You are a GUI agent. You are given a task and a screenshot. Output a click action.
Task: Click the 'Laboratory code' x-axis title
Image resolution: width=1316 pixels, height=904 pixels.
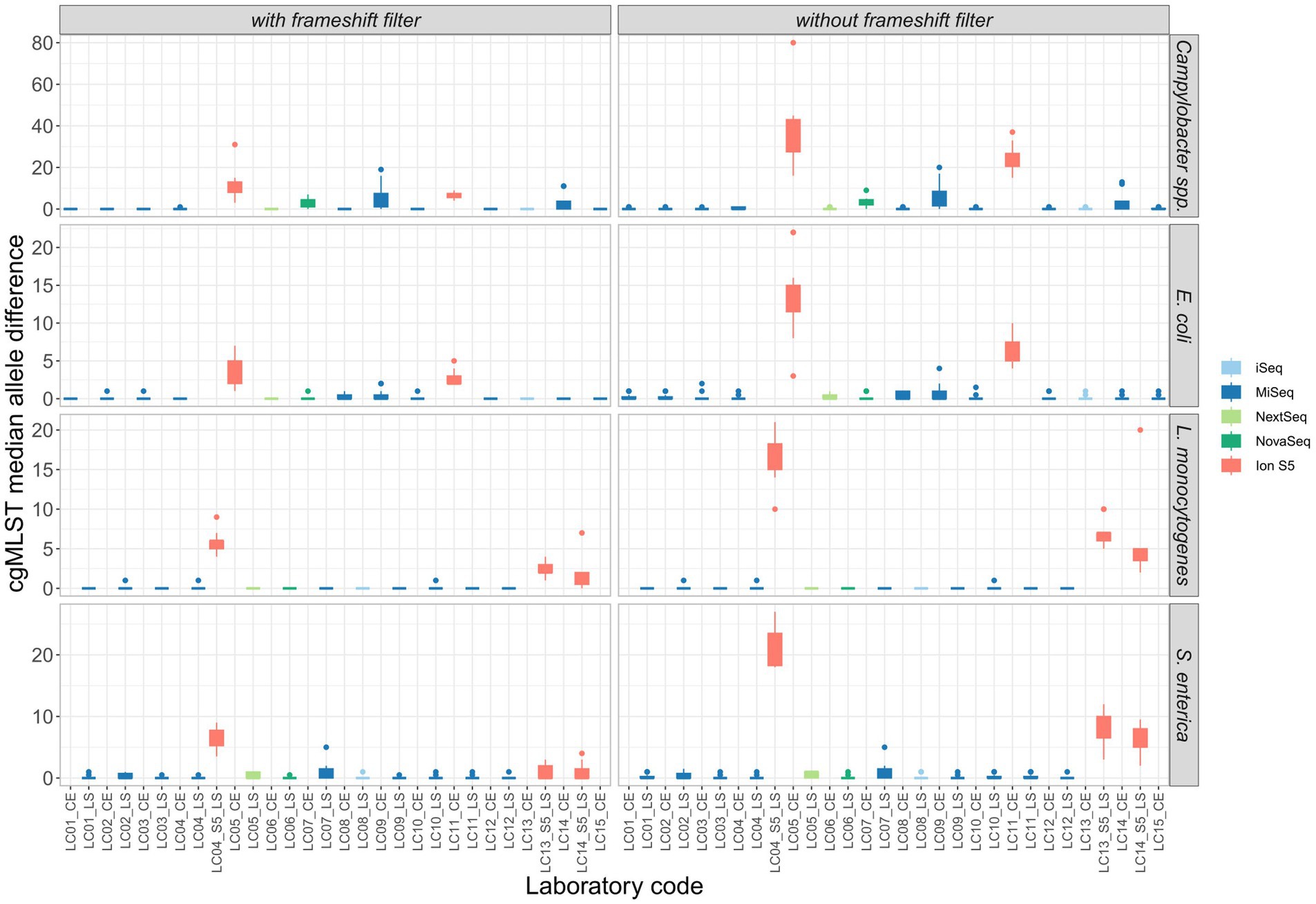coord(614,886)
